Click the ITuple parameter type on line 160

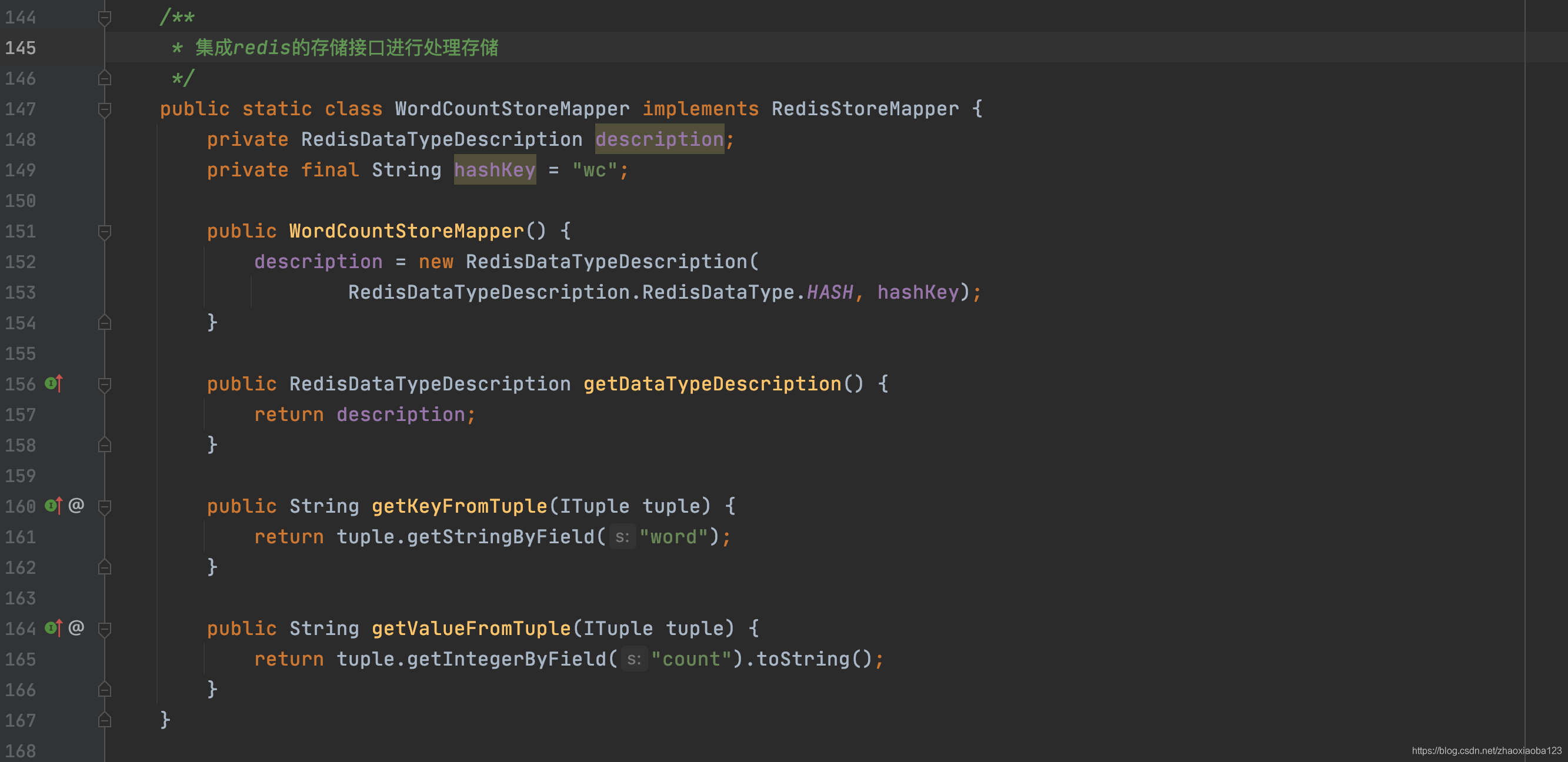pos(594,506)
